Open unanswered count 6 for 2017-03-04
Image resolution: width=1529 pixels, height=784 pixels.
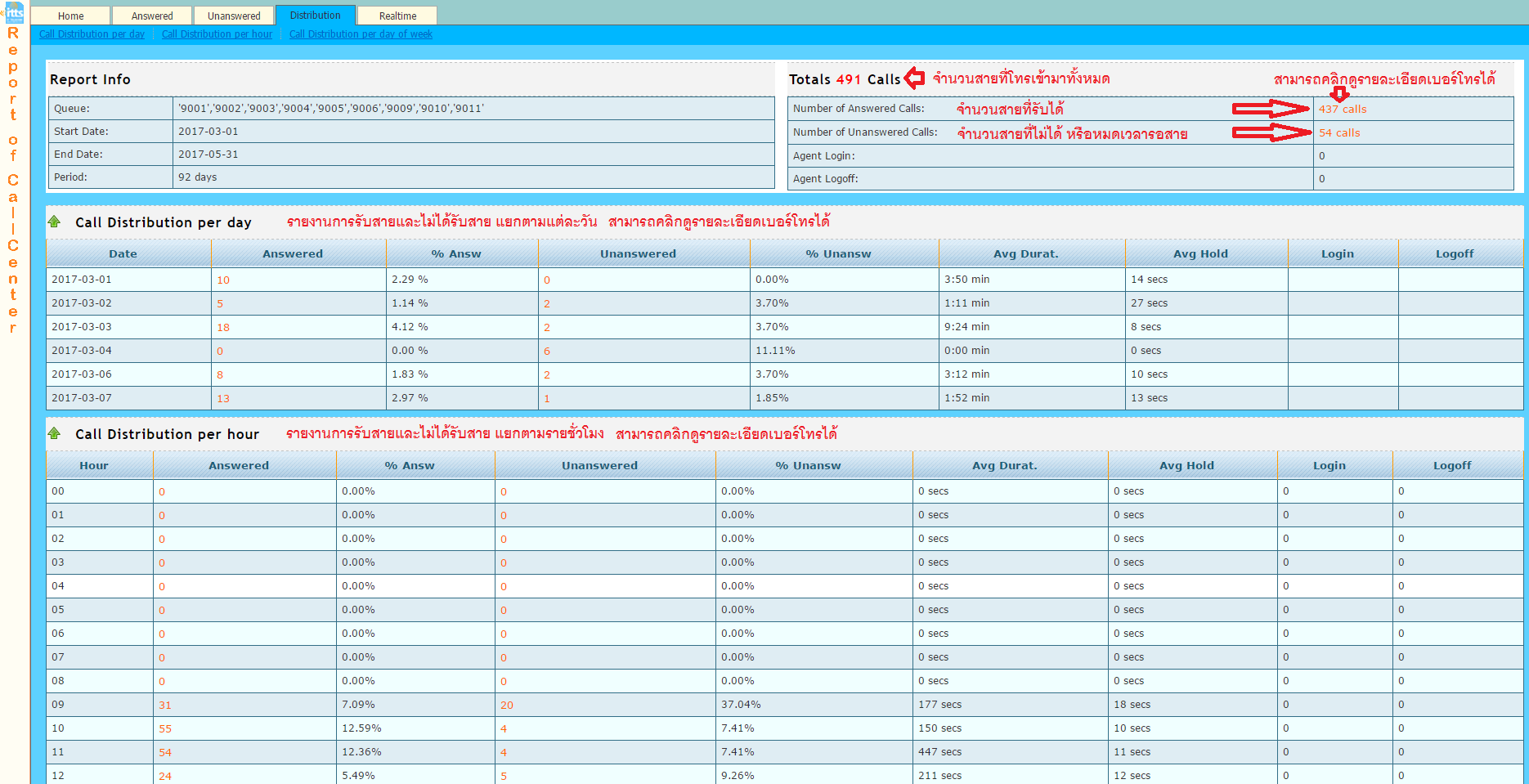pos(547,351)
